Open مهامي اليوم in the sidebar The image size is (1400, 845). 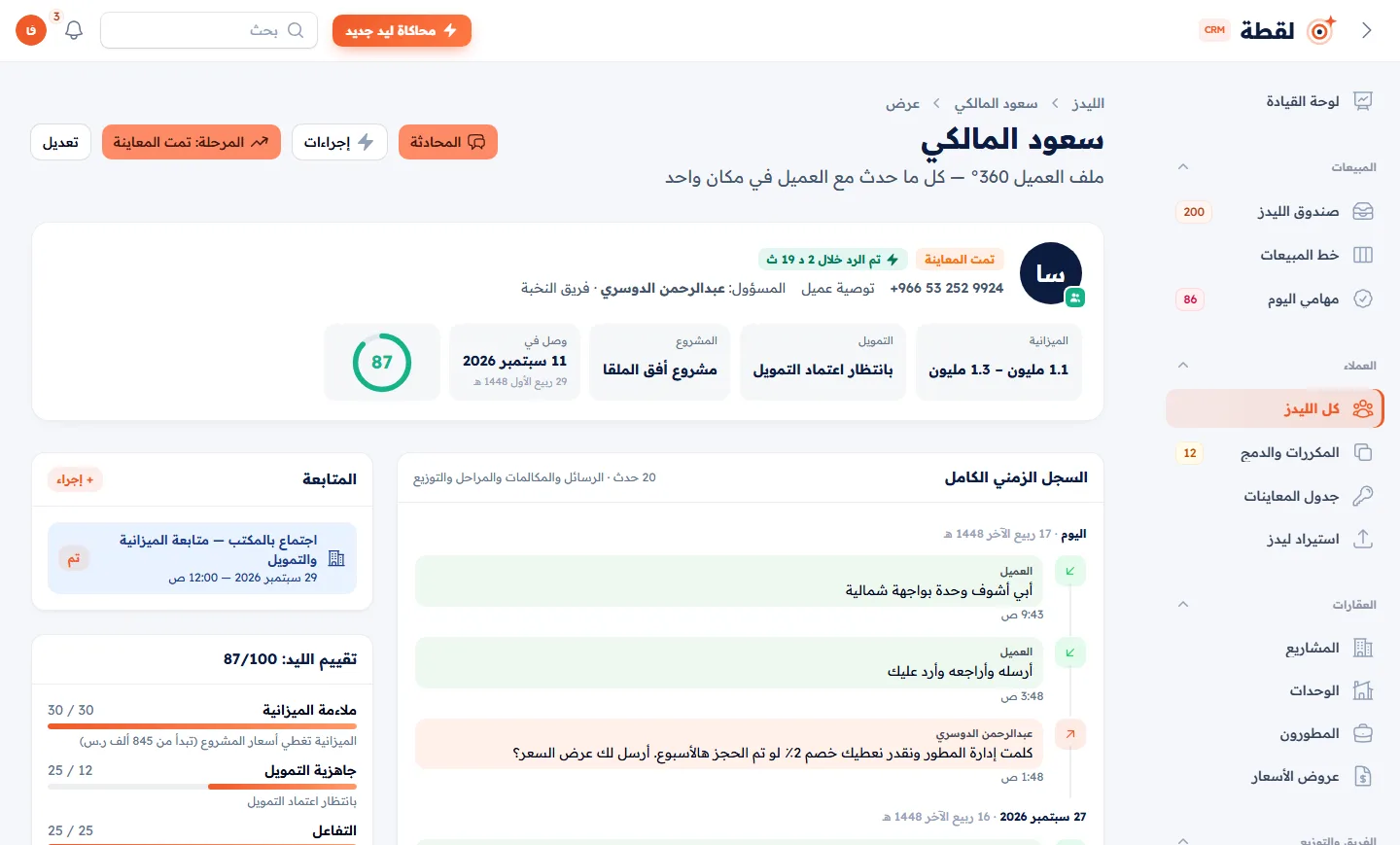click(x=1275, y=299)
